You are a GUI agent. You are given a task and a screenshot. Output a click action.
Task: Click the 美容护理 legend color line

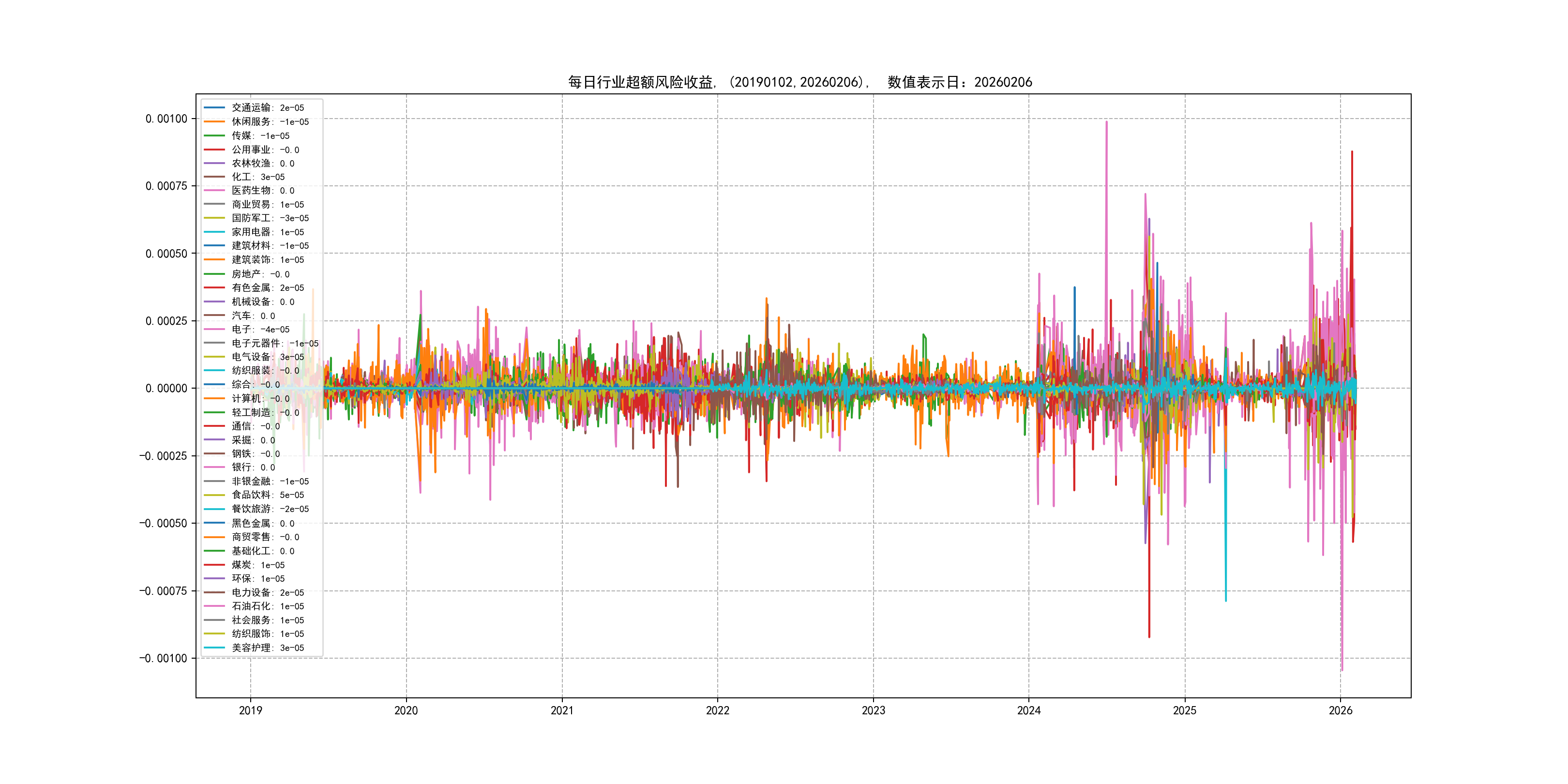pyautogui.click(x=214, y=648)
